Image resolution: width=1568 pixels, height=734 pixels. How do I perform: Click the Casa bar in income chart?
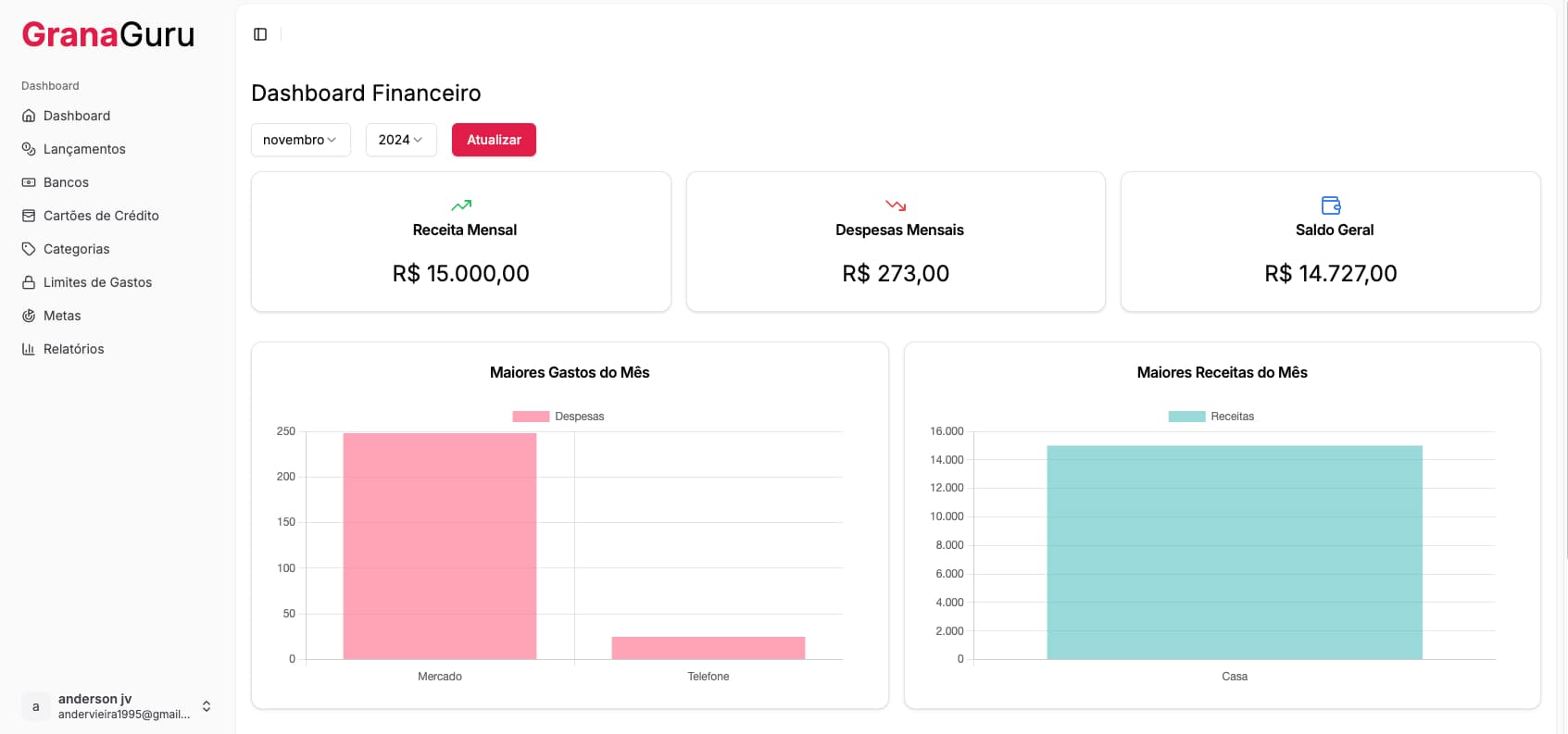(x=1235, y=553)
